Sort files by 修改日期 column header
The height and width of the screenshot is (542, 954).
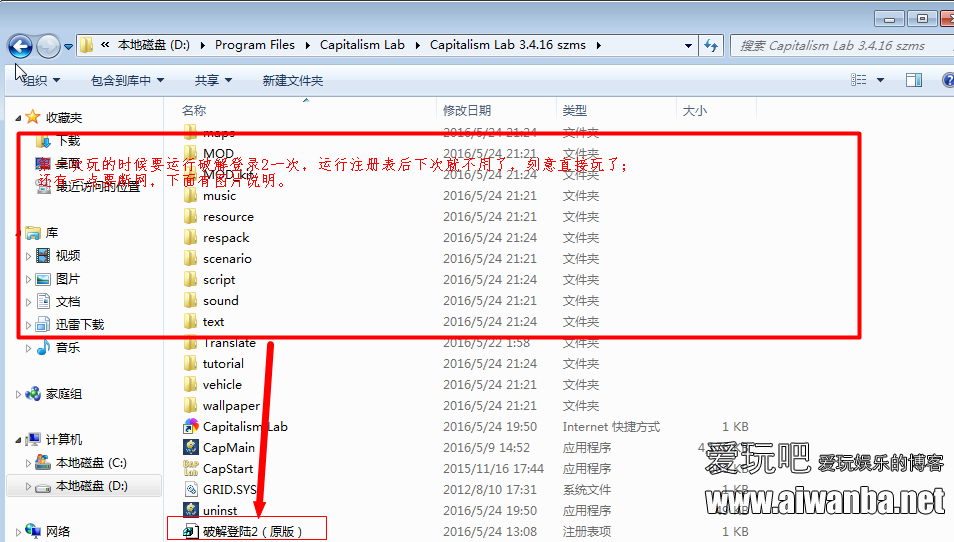coord(467,110)
